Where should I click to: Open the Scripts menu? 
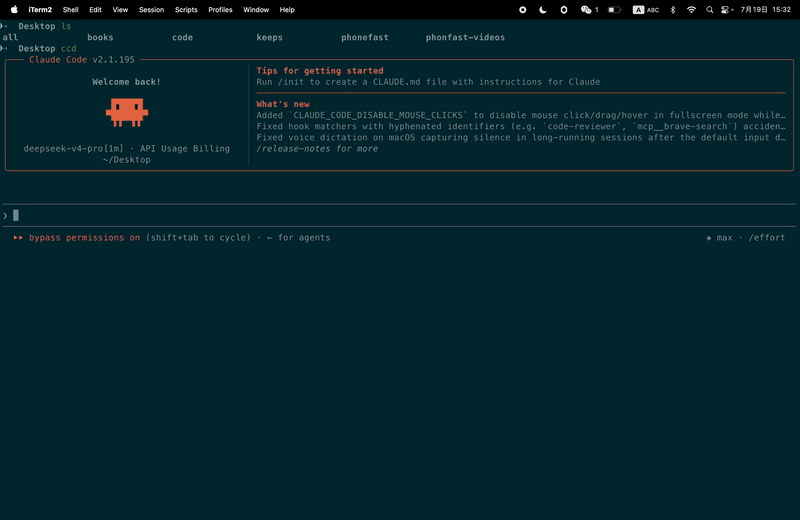(x=186, y=10)
